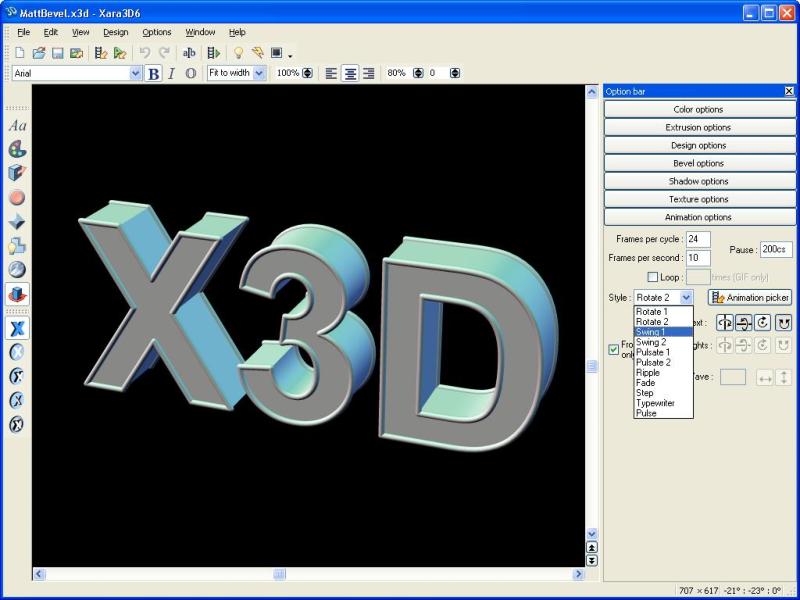Save the document with floppy disk icon
800x600 pixels.
point(58,53)
